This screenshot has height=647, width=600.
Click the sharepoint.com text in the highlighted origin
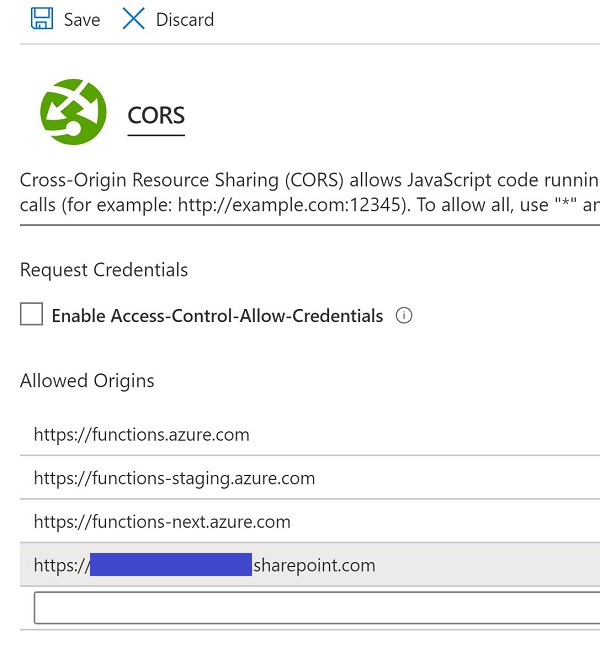[314, 566]
